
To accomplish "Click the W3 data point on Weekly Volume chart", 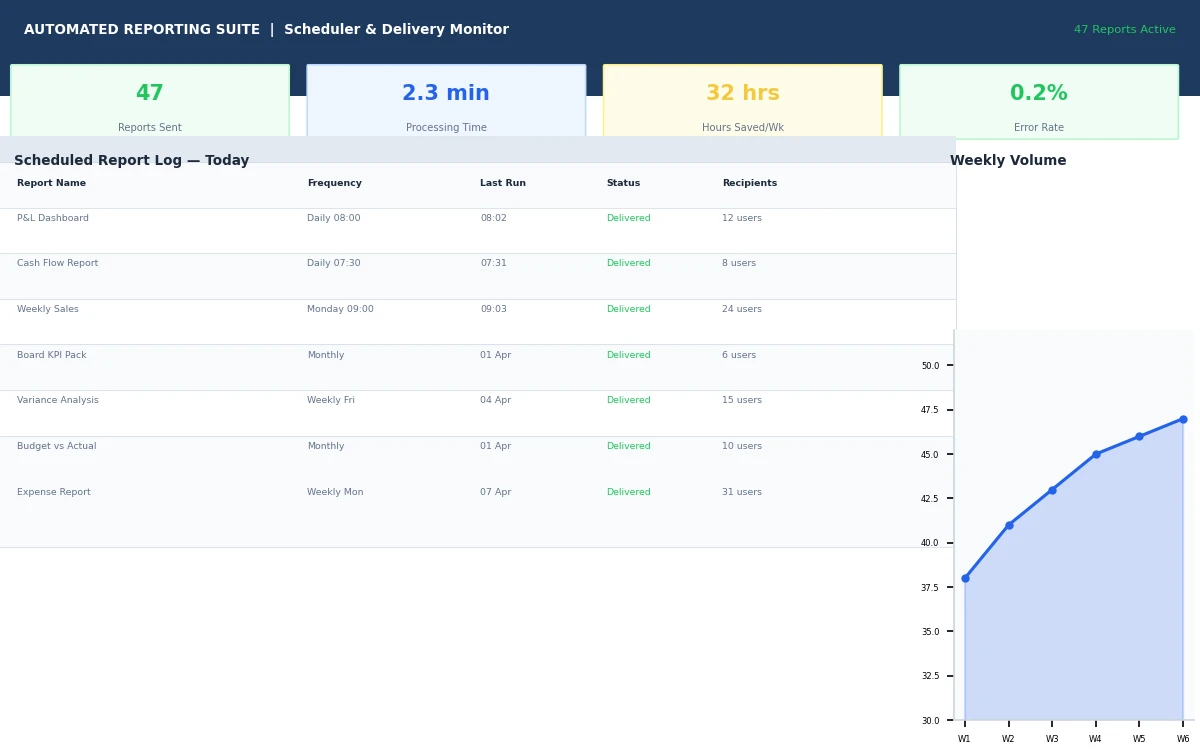I will (x=1052, y=490).
